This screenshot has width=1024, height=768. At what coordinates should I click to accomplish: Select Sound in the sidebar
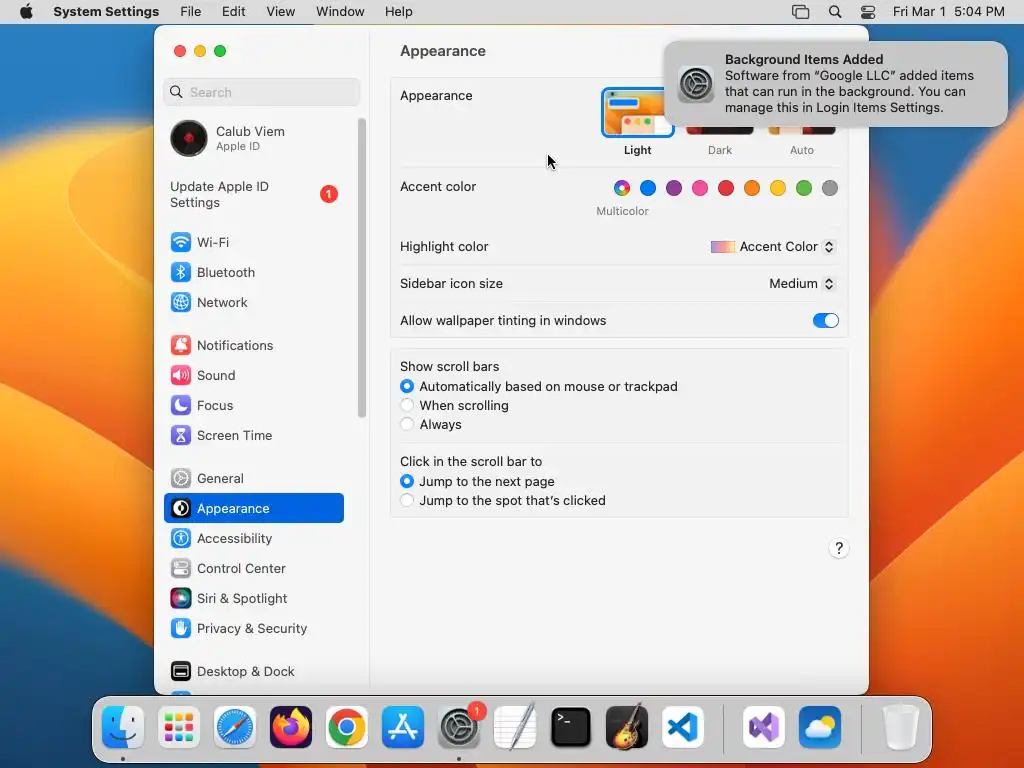(x=253, y=376)
